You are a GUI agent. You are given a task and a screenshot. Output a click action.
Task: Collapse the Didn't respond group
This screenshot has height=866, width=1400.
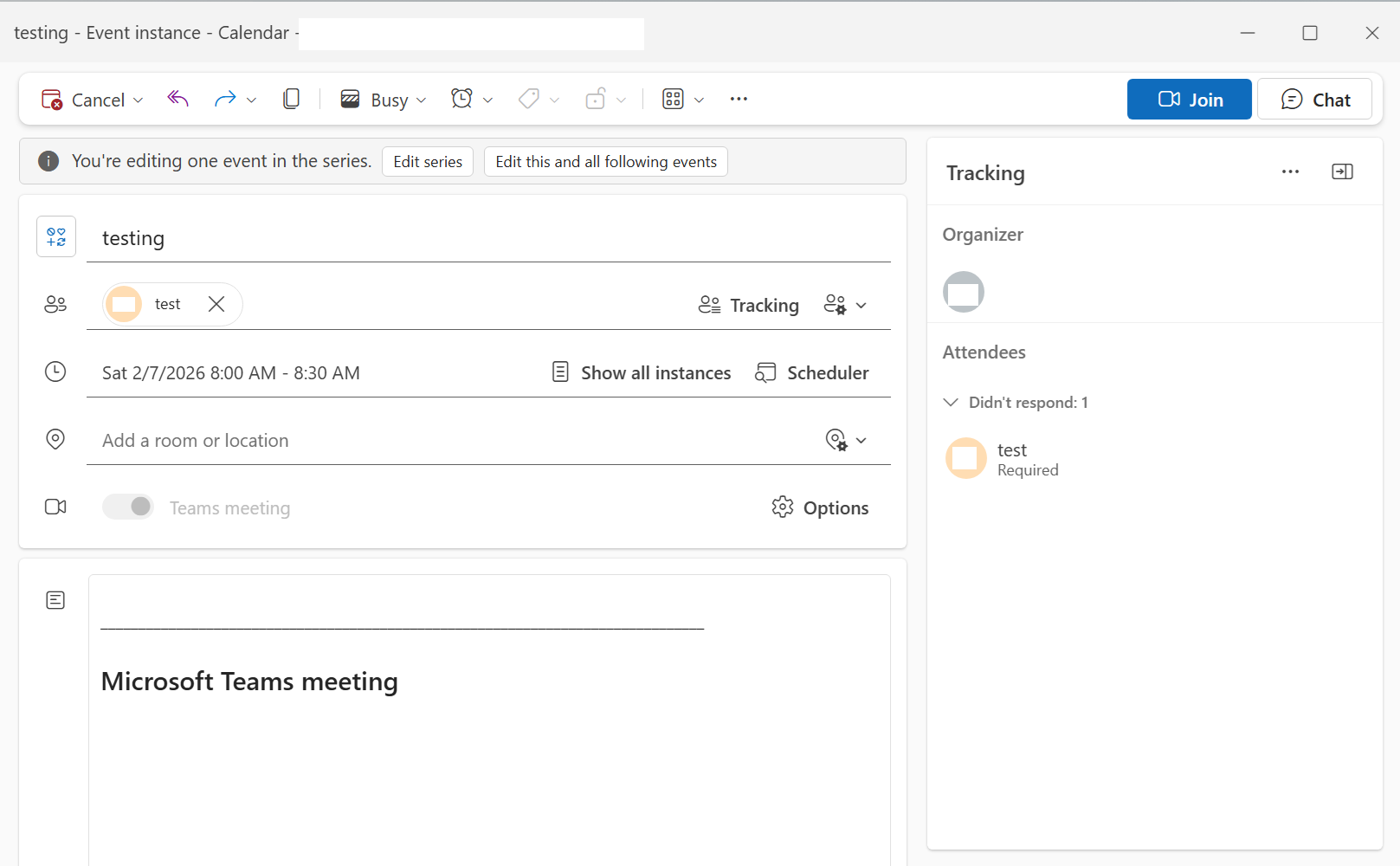coord(951,402)
